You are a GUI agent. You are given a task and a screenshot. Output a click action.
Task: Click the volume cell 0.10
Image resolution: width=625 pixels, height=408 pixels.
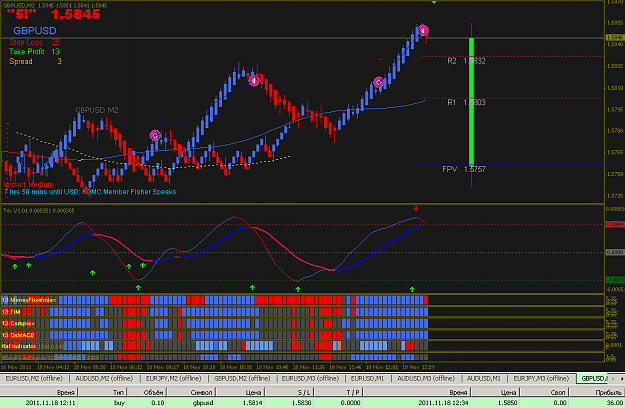click(158, 403)
